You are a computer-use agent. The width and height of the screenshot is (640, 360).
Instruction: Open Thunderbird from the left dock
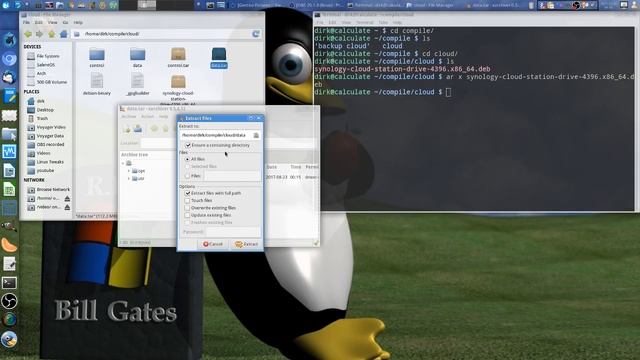point(9,77)
